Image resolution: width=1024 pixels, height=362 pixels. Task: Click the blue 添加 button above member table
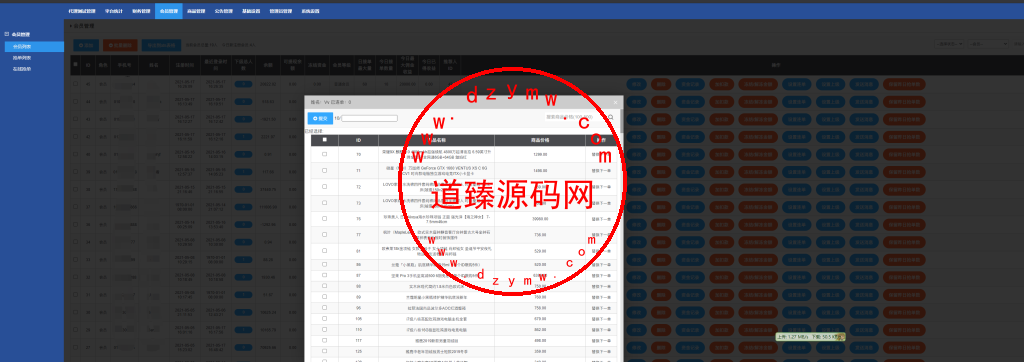click(87, 46)
